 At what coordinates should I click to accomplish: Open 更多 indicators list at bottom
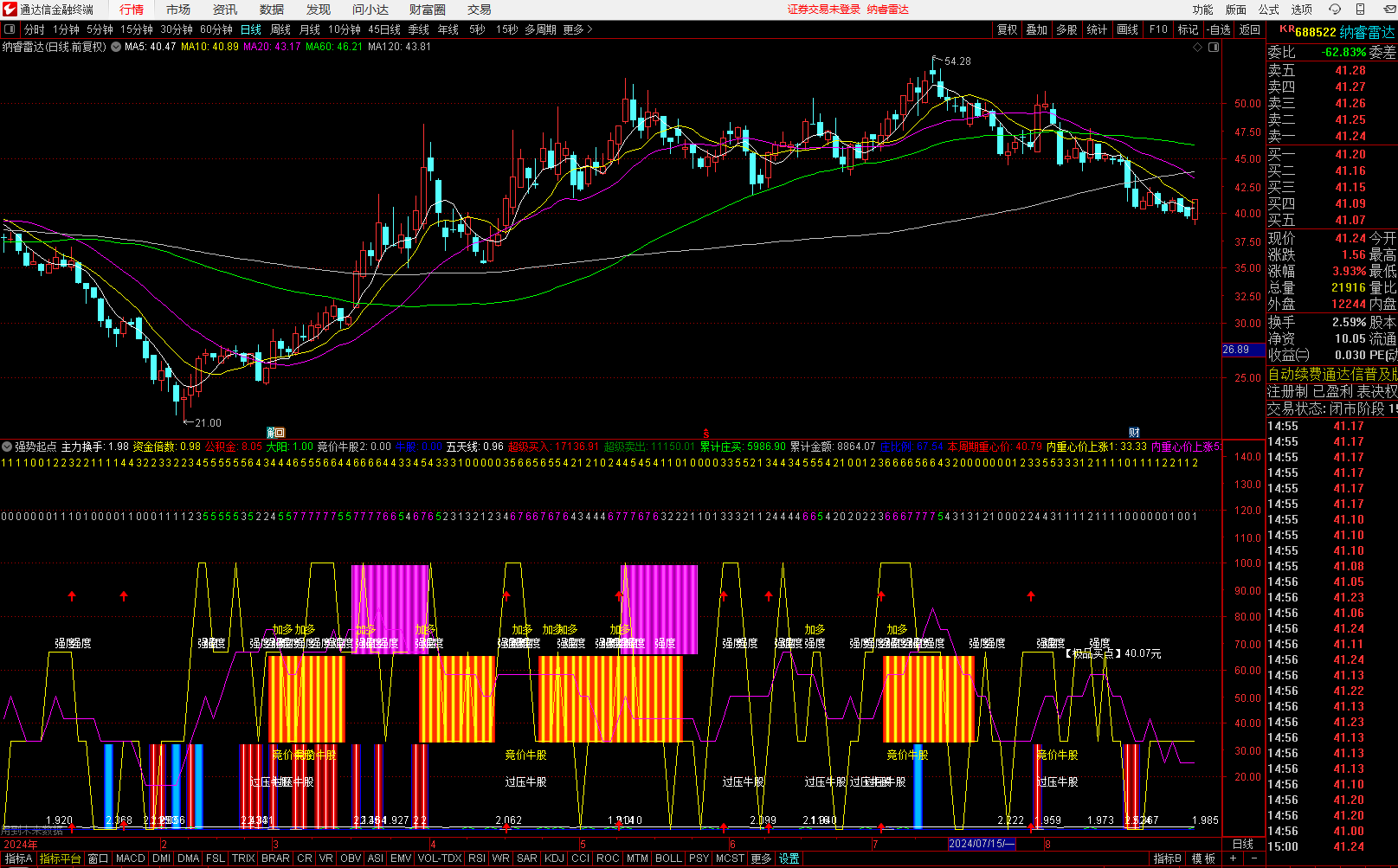[761, 858]
